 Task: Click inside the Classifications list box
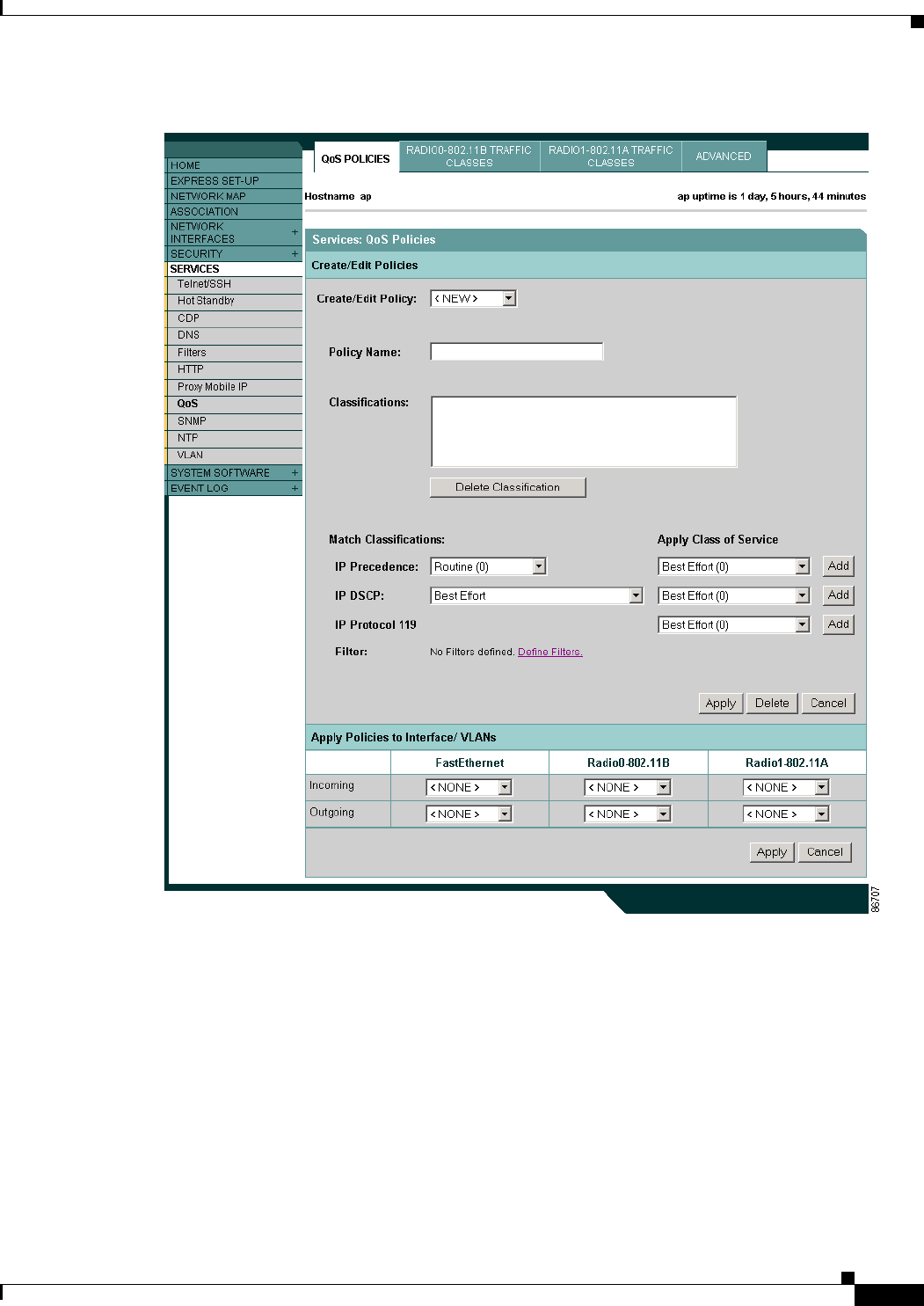point(584,431)
